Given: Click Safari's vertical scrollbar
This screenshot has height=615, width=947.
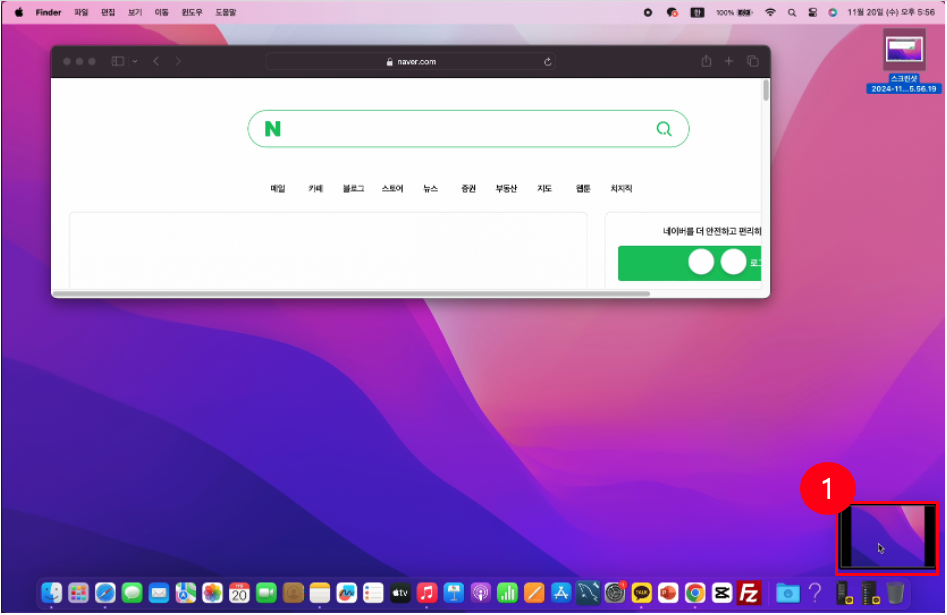Looking at the screenshot, I should click(x=766, y=91).
